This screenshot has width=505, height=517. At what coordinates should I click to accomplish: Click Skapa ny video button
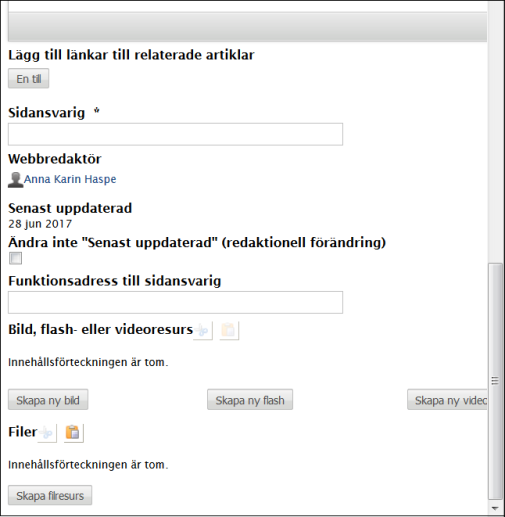447,400
